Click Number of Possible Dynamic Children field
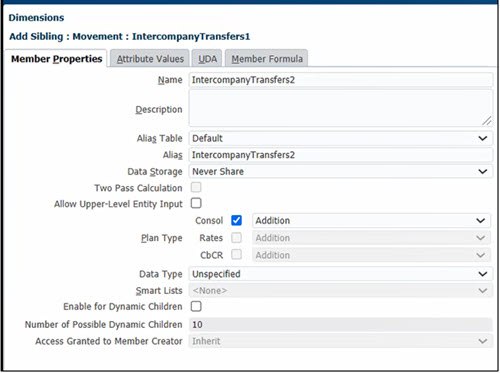500x373 pixels. [x=341, y=325]
